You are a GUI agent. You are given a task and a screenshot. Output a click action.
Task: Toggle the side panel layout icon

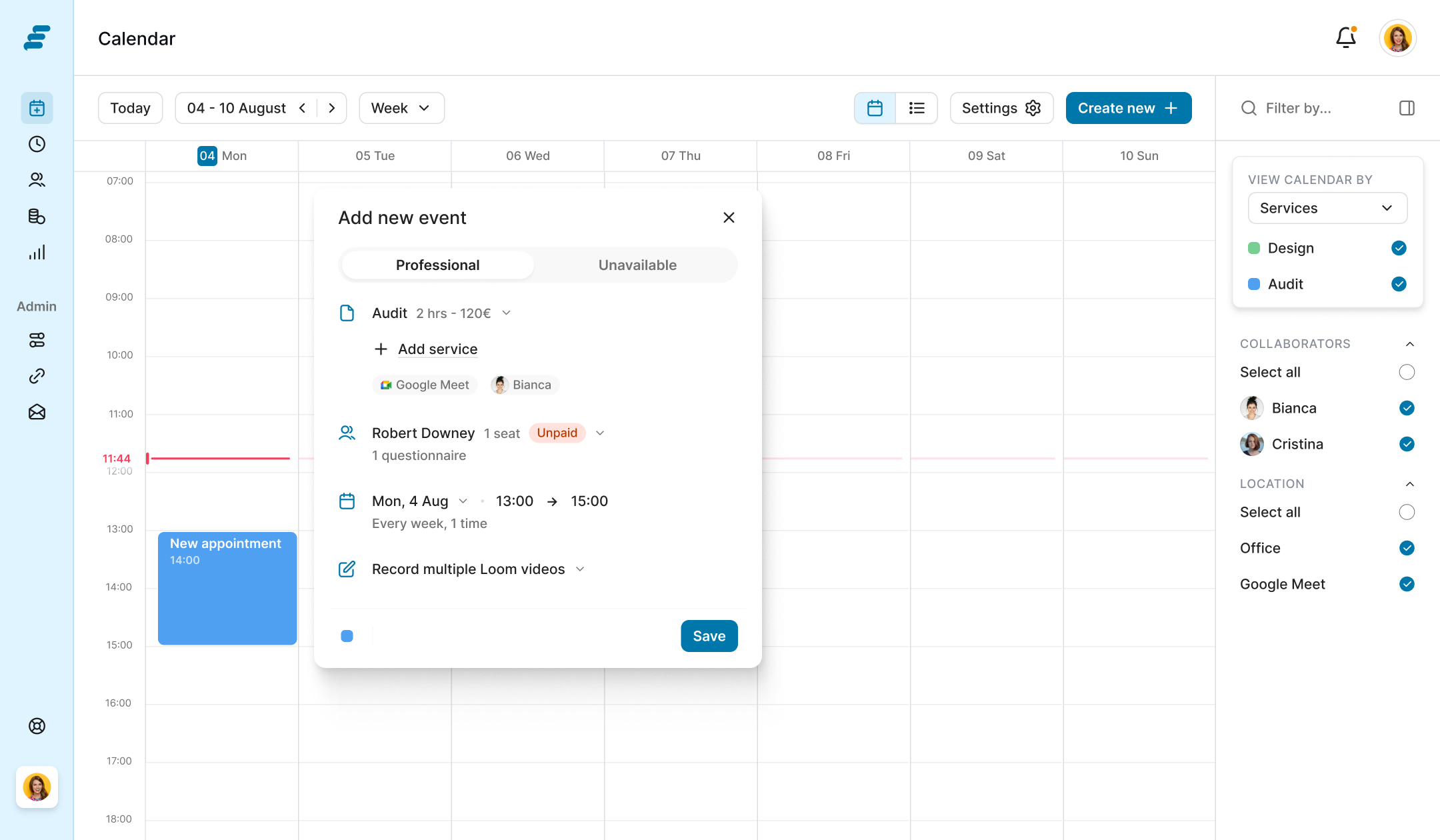click(x=1407, y=108)
